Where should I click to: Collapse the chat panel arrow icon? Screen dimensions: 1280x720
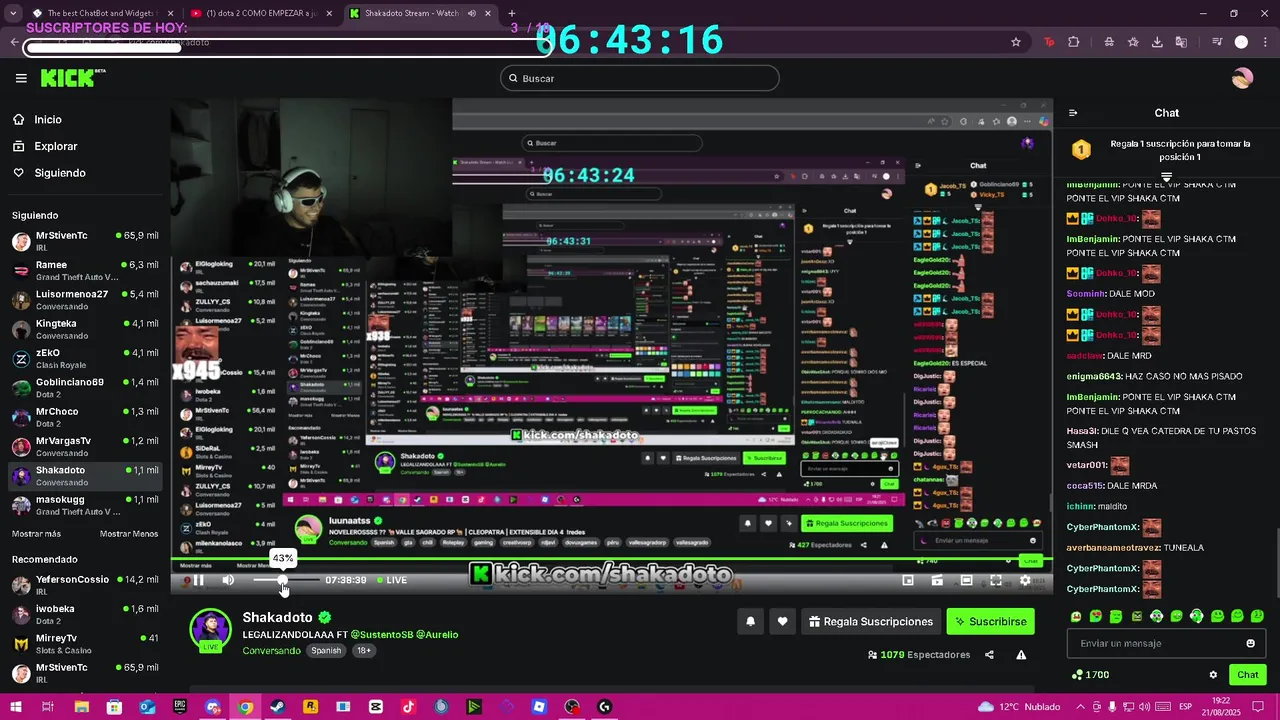tap(1073, 113)
